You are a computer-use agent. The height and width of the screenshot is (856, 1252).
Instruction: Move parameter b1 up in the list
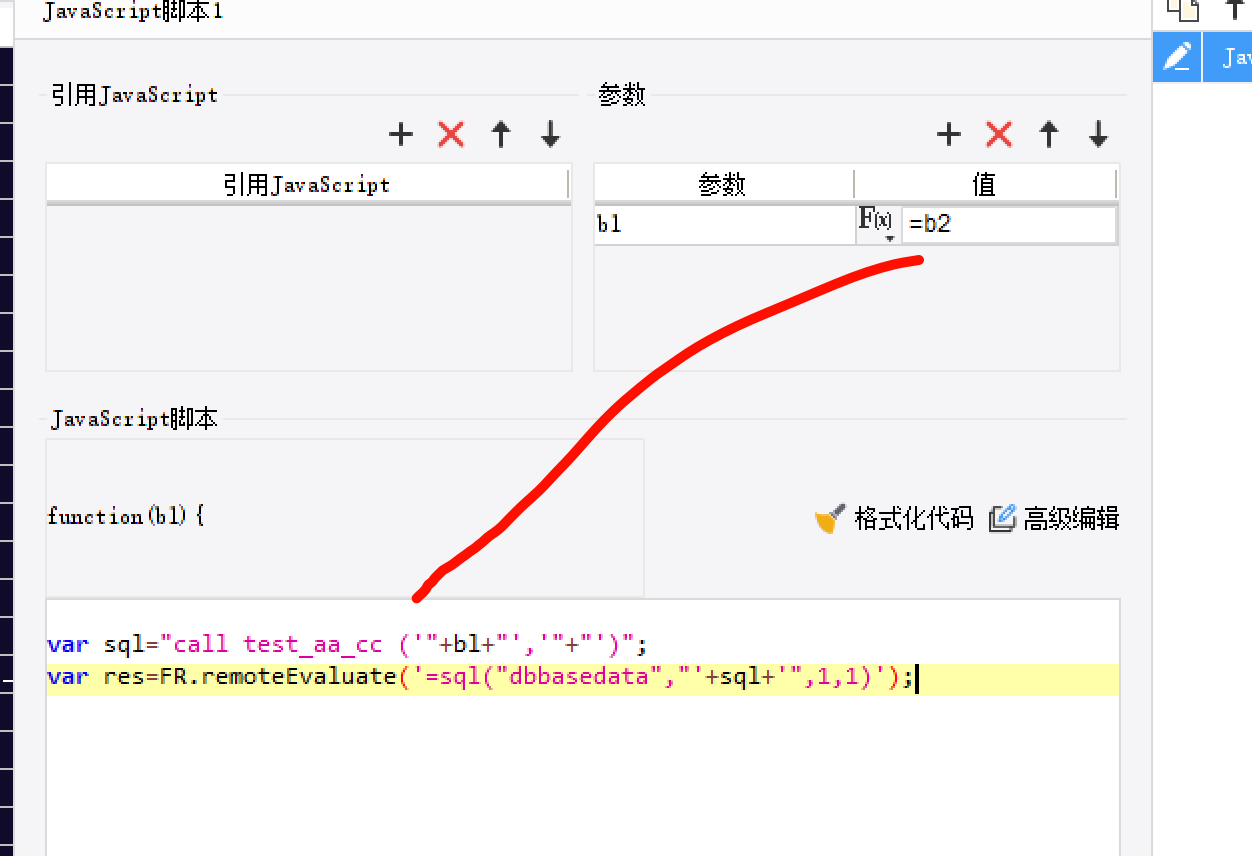tap(1047, 134)
